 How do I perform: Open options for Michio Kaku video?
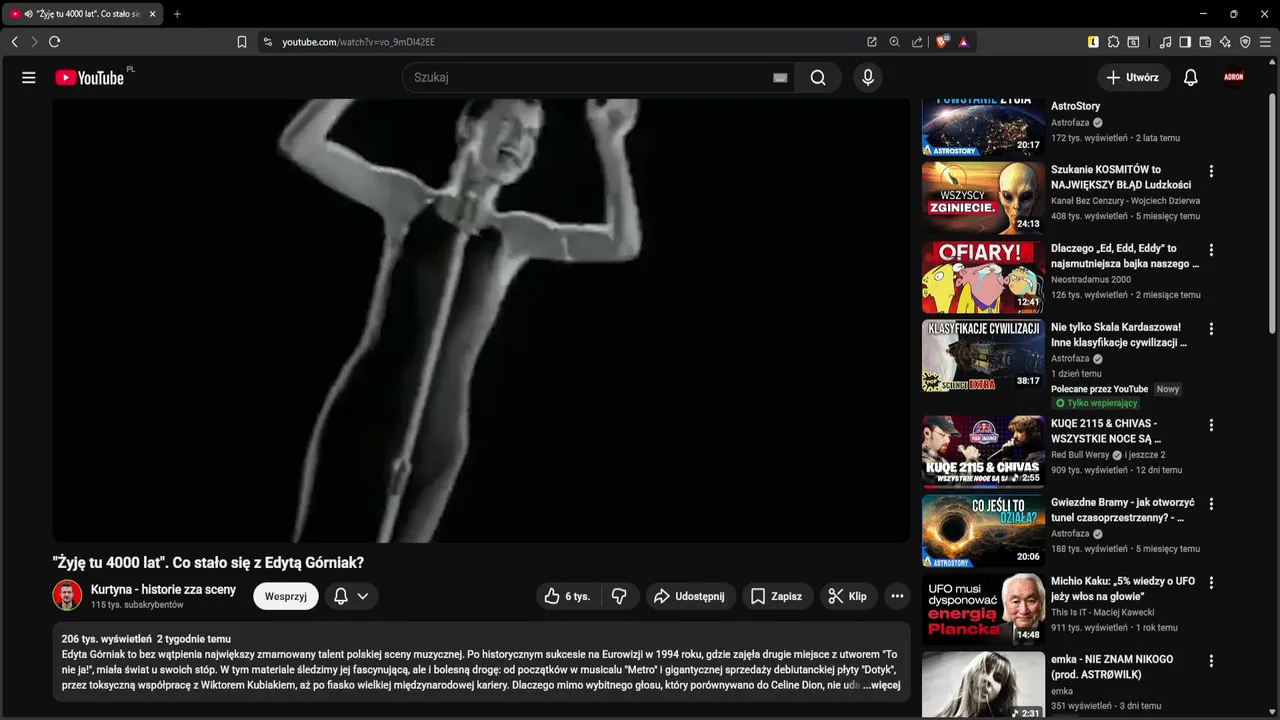click(1211, 583)
